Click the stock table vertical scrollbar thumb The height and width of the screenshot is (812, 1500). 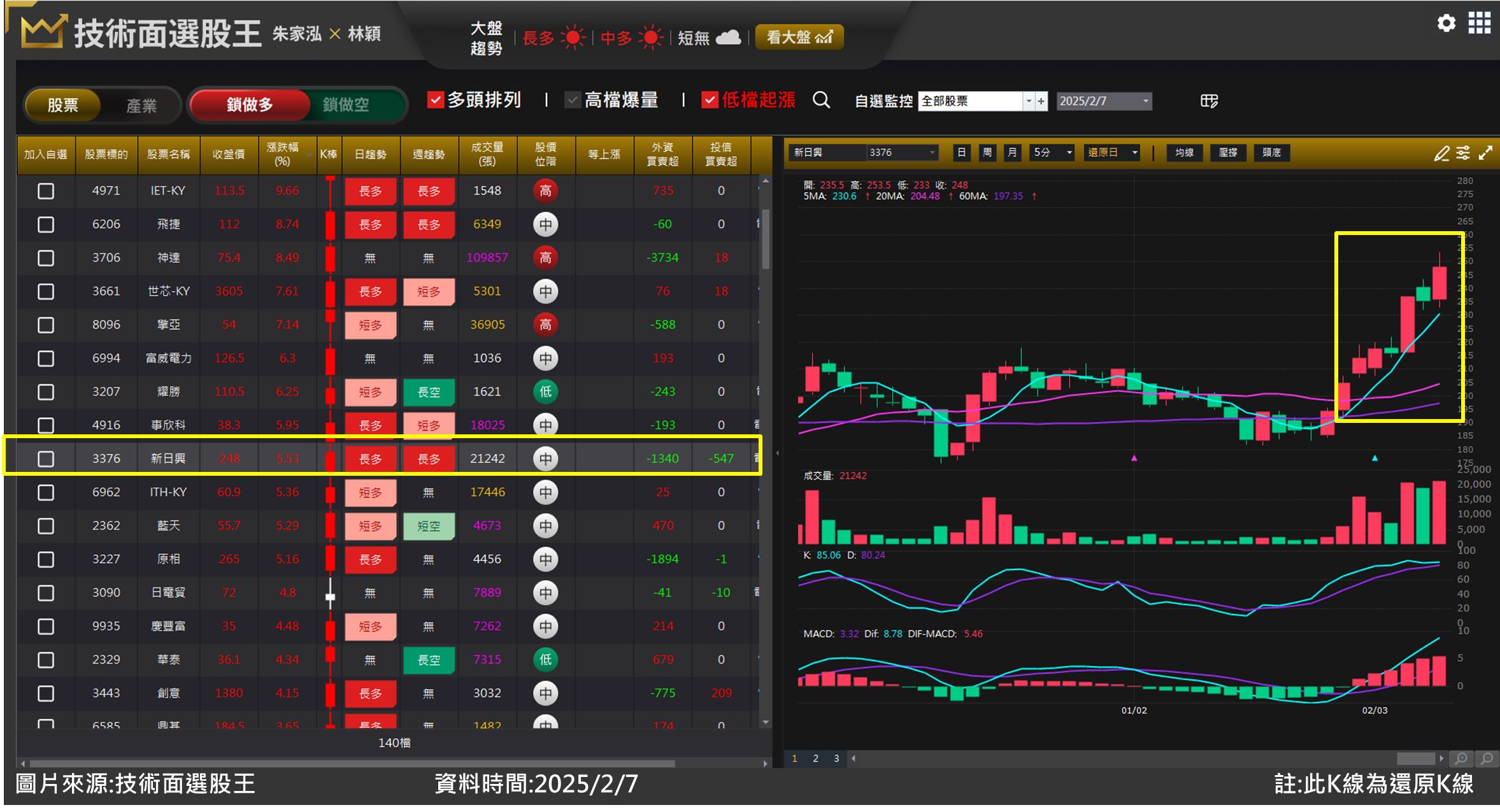pos(766,239)
